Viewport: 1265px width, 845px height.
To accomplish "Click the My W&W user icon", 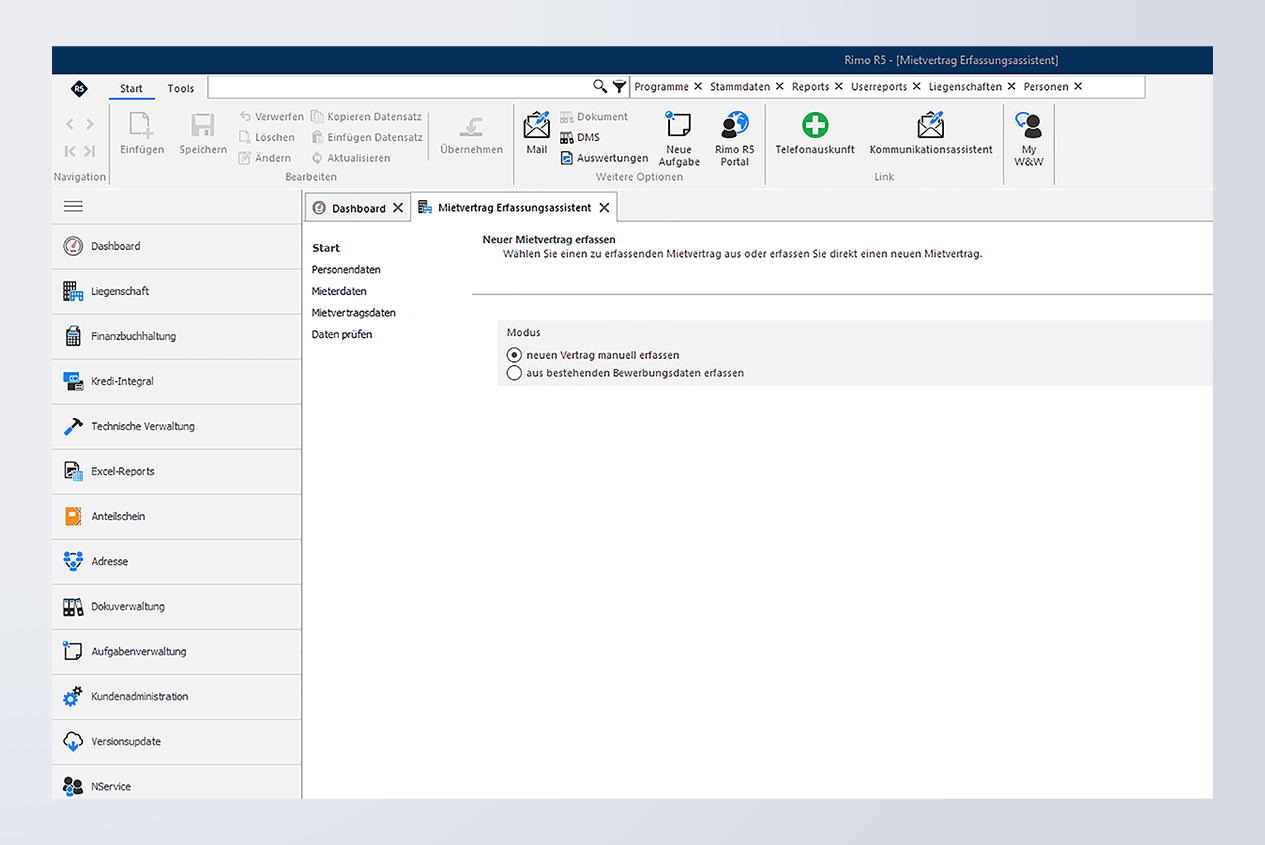I will click(x=1029, y=126).
